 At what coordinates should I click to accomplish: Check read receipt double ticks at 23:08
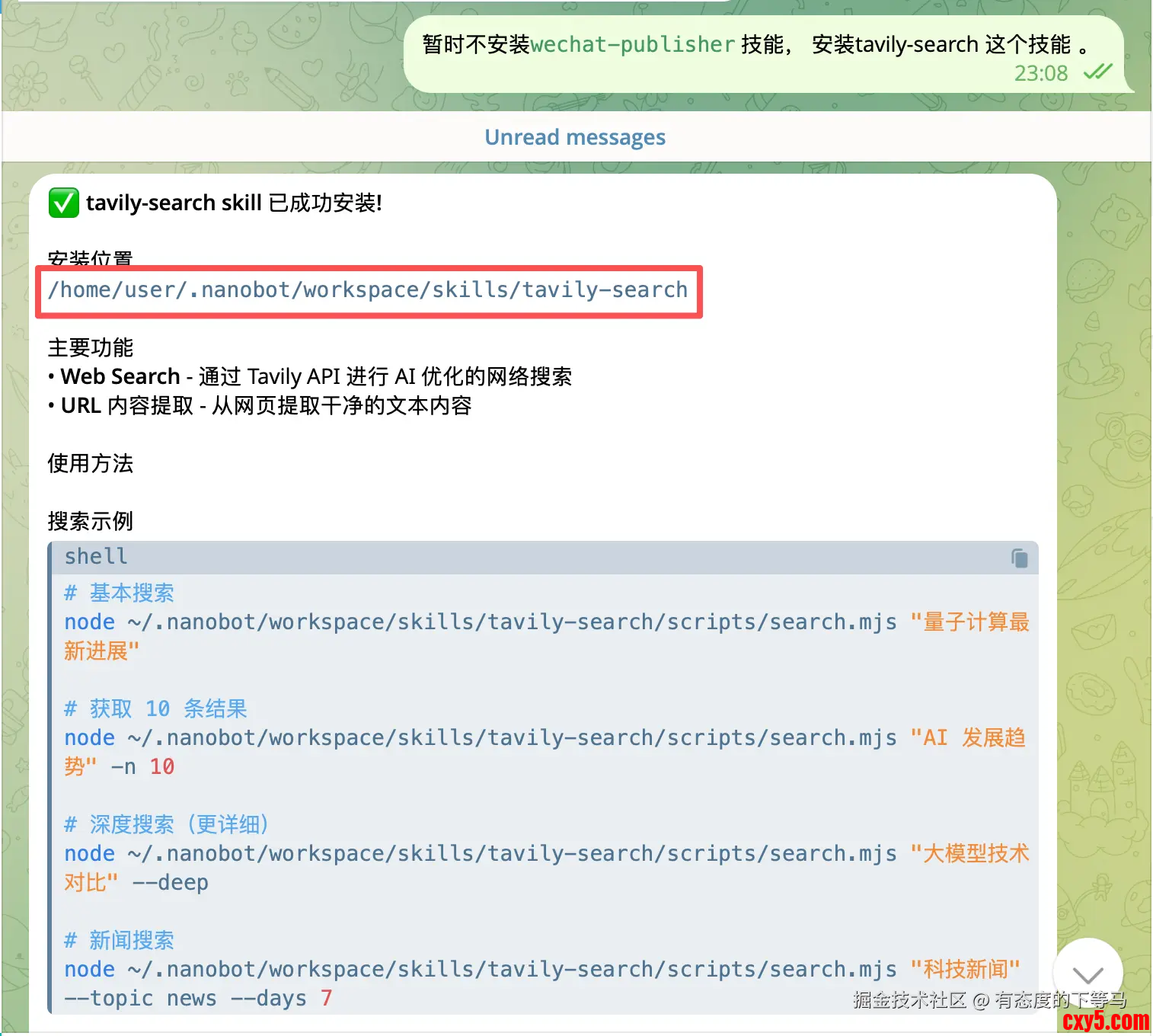point(1097,72)
